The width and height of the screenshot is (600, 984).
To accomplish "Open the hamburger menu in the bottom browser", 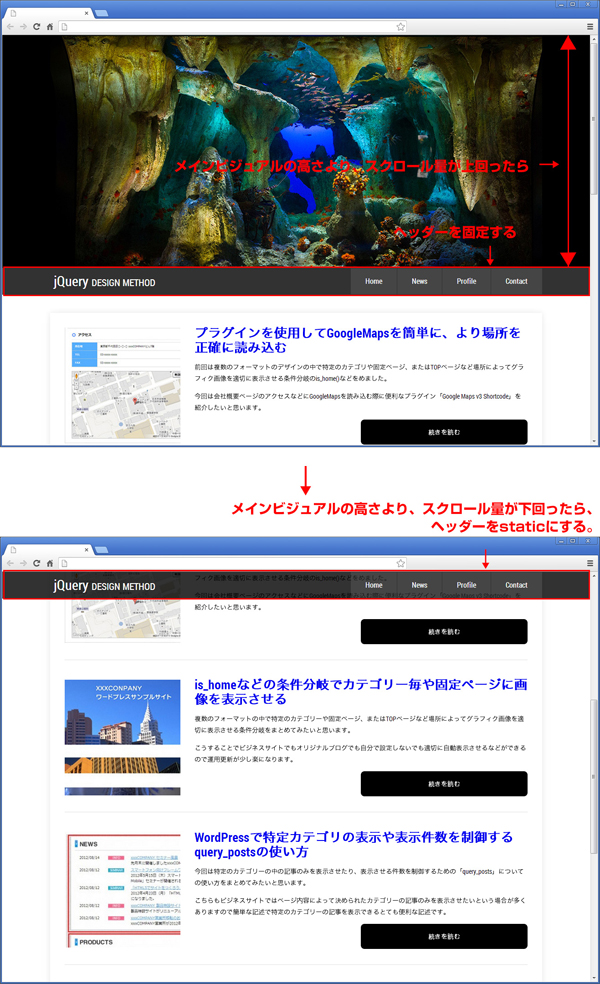I will pyautogui.click(x=590, y=563).
